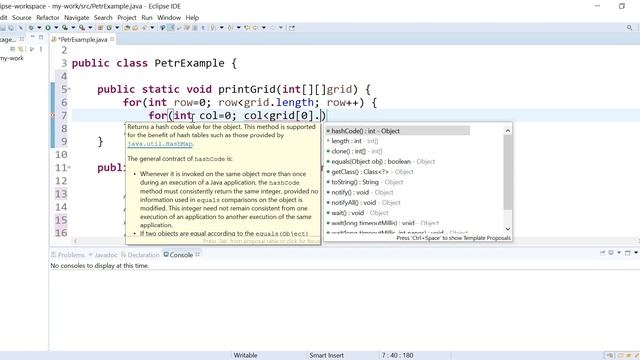Run the program with green Run icon
Viewport: 640px width, 360px height.
pyautogui.click(x=48, y=28)
